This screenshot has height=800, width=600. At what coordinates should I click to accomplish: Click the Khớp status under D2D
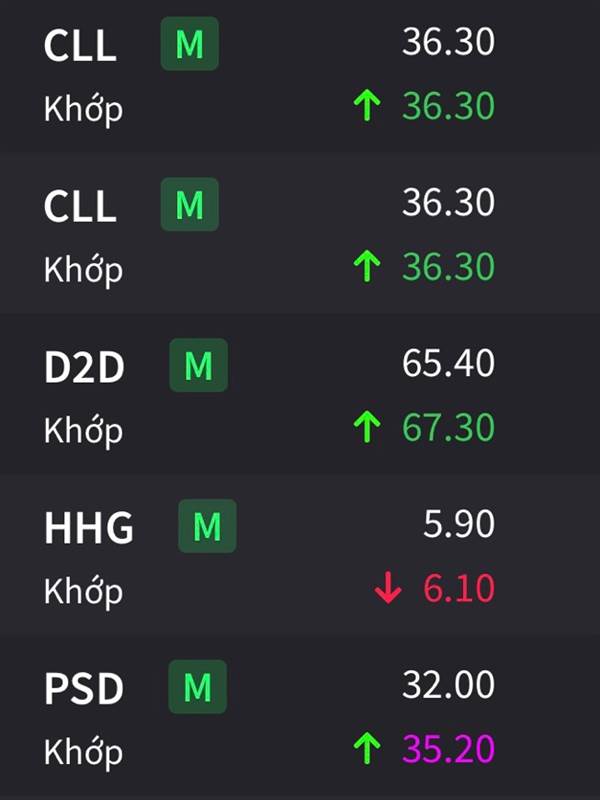coord(83,431)
